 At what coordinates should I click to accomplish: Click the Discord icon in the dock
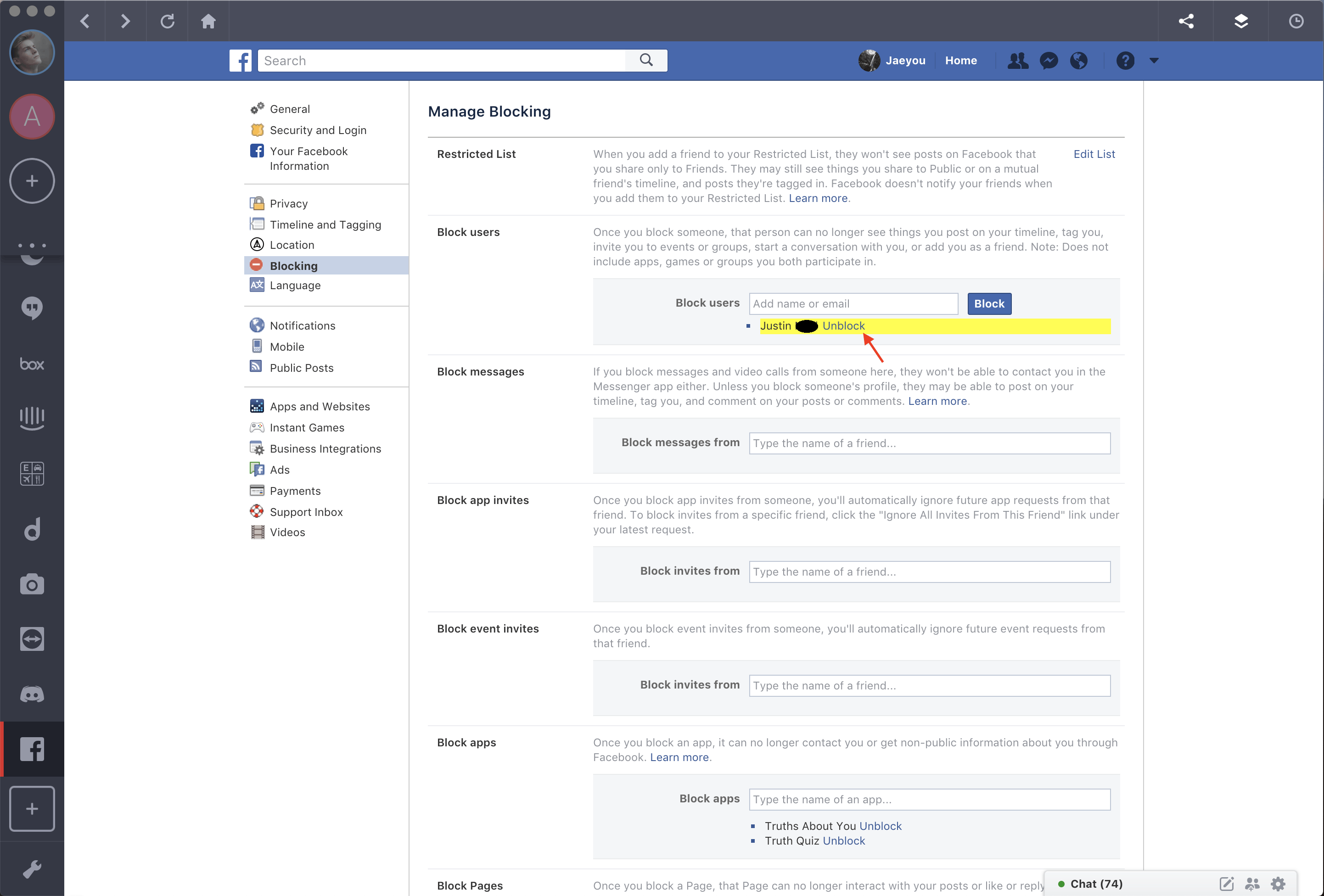pyautogui.click(x=30, y=692)
